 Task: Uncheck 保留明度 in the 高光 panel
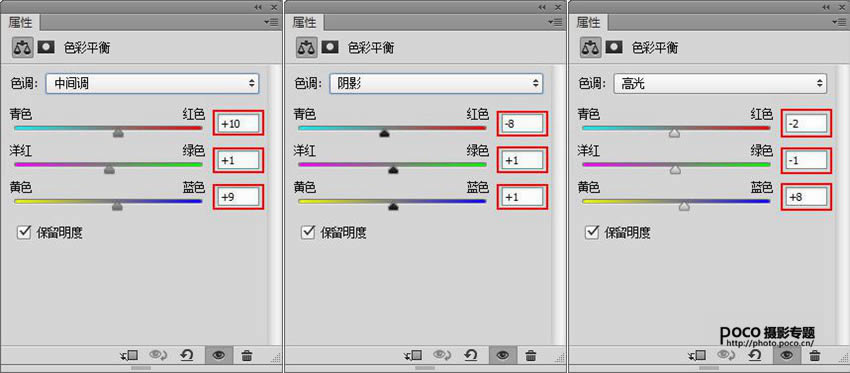591,232
